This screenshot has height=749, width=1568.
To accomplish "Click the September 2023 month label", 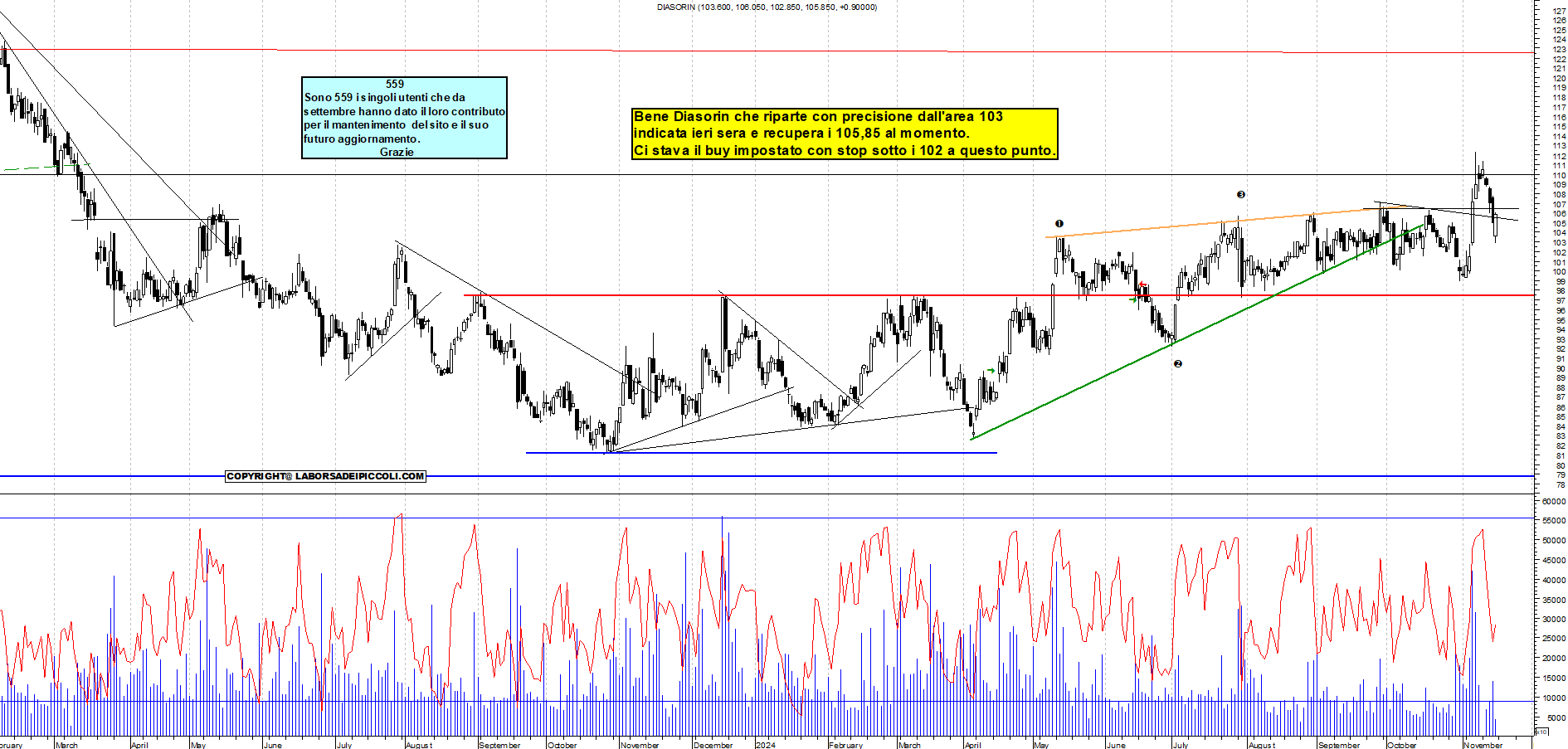I will (x=499, y=745).
